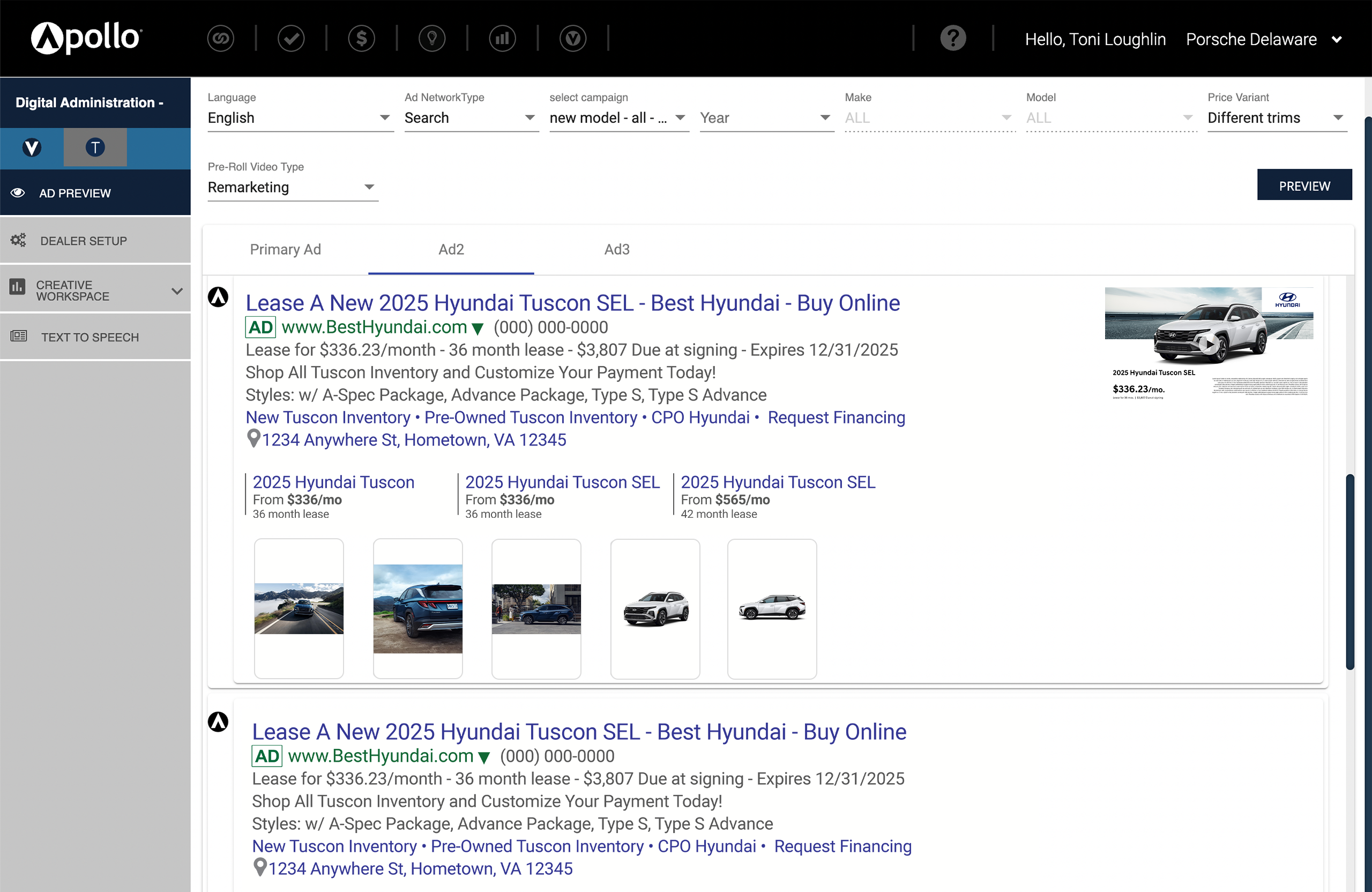Screen dimensions: 1372x892
Task: Click the vertical scrollbar of ad list
Action: 1349,571
